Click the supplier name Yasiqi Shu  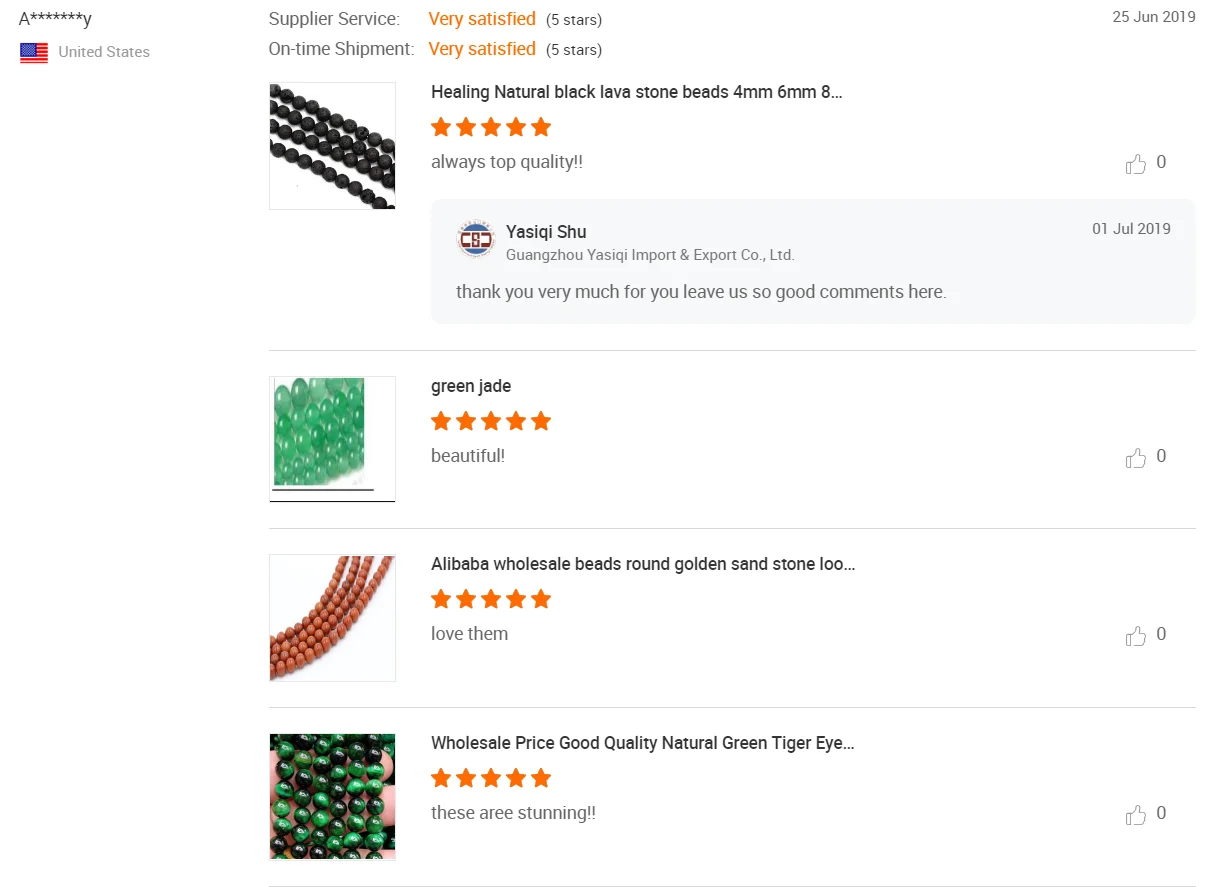[x=546, y=232]
